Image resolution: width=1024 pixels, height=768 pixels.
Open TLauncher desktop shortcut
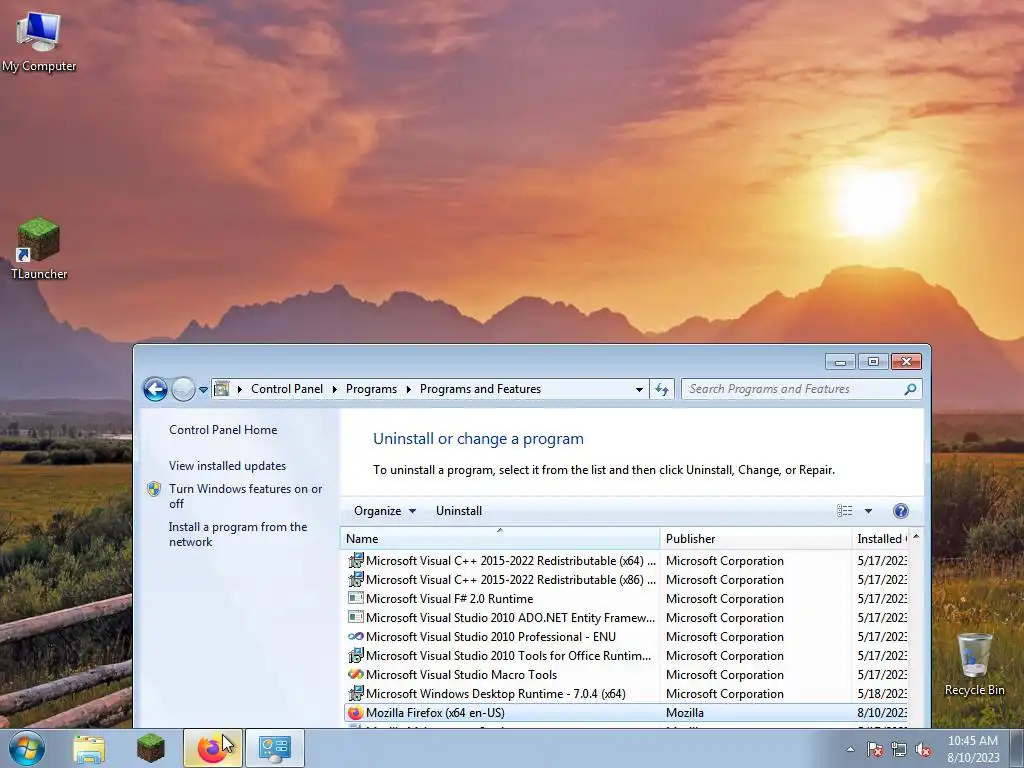point(39,248)
